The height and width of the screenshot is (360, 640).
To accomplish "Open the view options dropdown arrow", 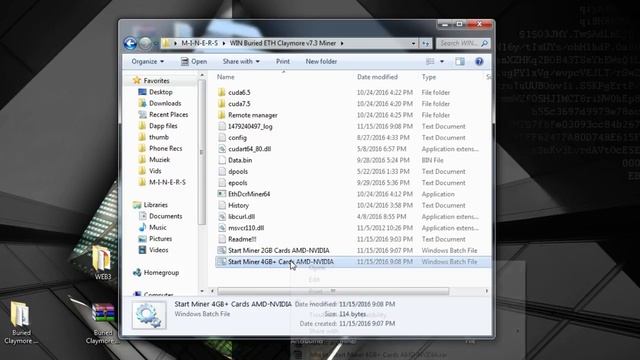I will point(442,62).
